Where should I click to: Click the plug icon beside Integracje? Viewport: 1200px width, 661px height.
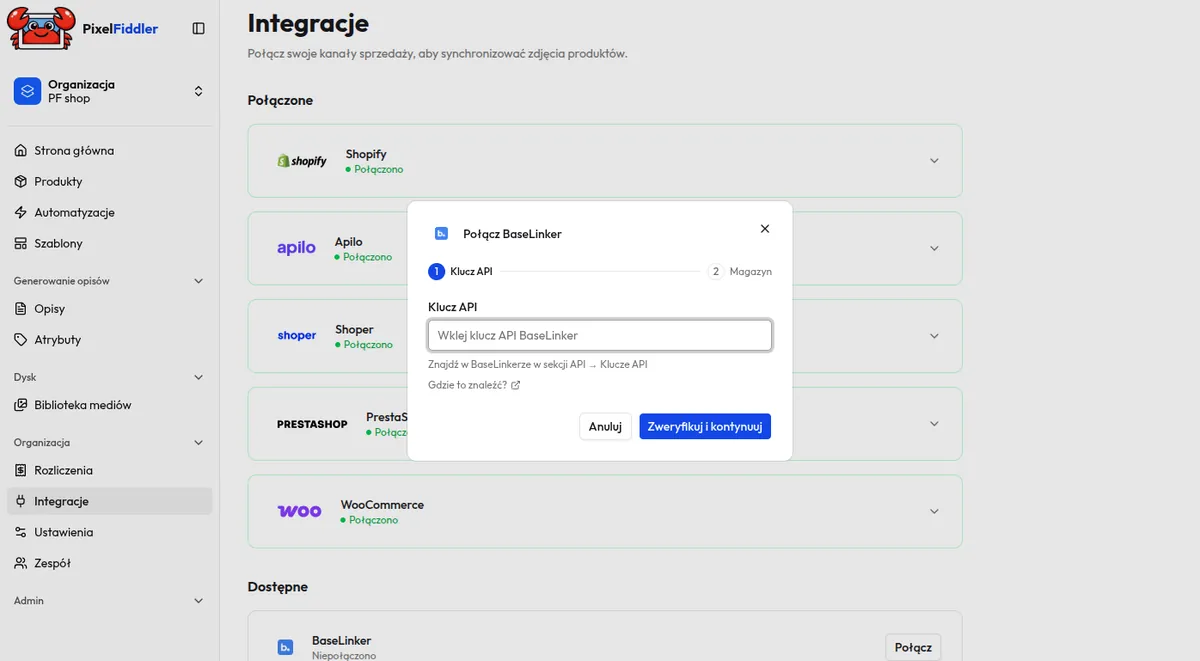point(21,501)
